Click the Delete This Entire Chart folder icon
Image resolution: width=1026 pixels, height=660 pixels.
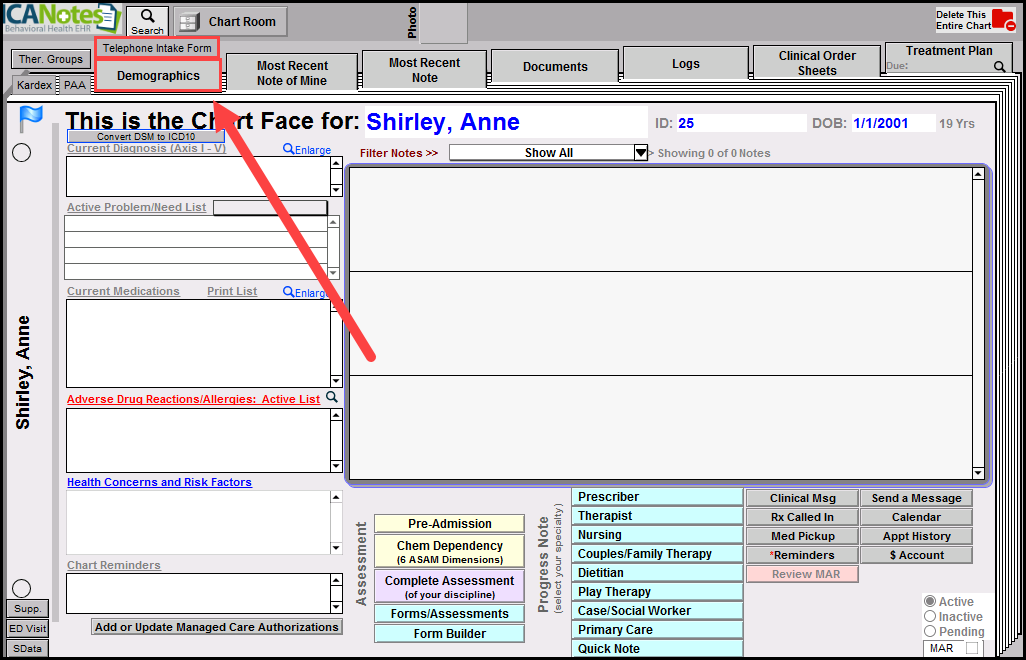coord(1002,21)
